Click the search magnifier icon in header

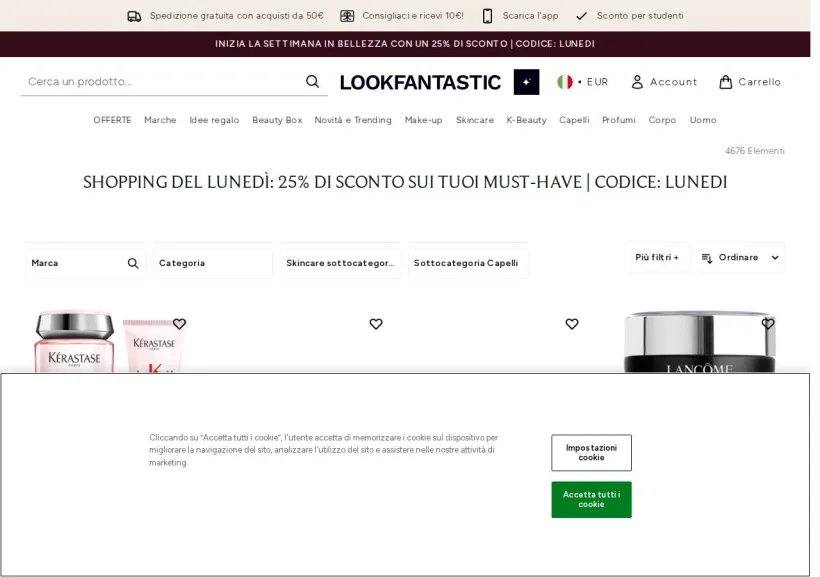[312, 82]
